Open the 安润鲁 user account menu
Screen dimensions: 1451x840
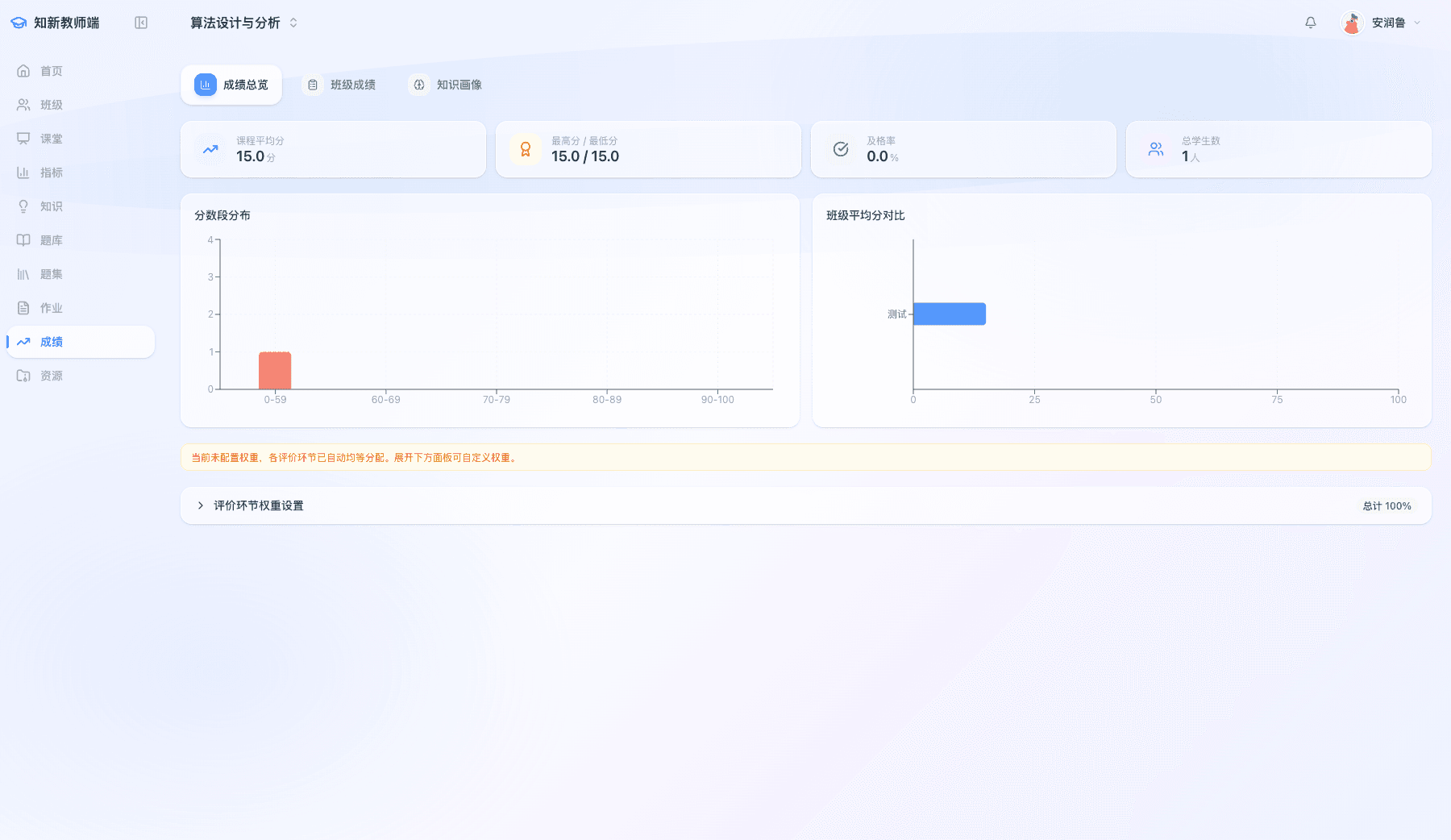coord(1381,23)
